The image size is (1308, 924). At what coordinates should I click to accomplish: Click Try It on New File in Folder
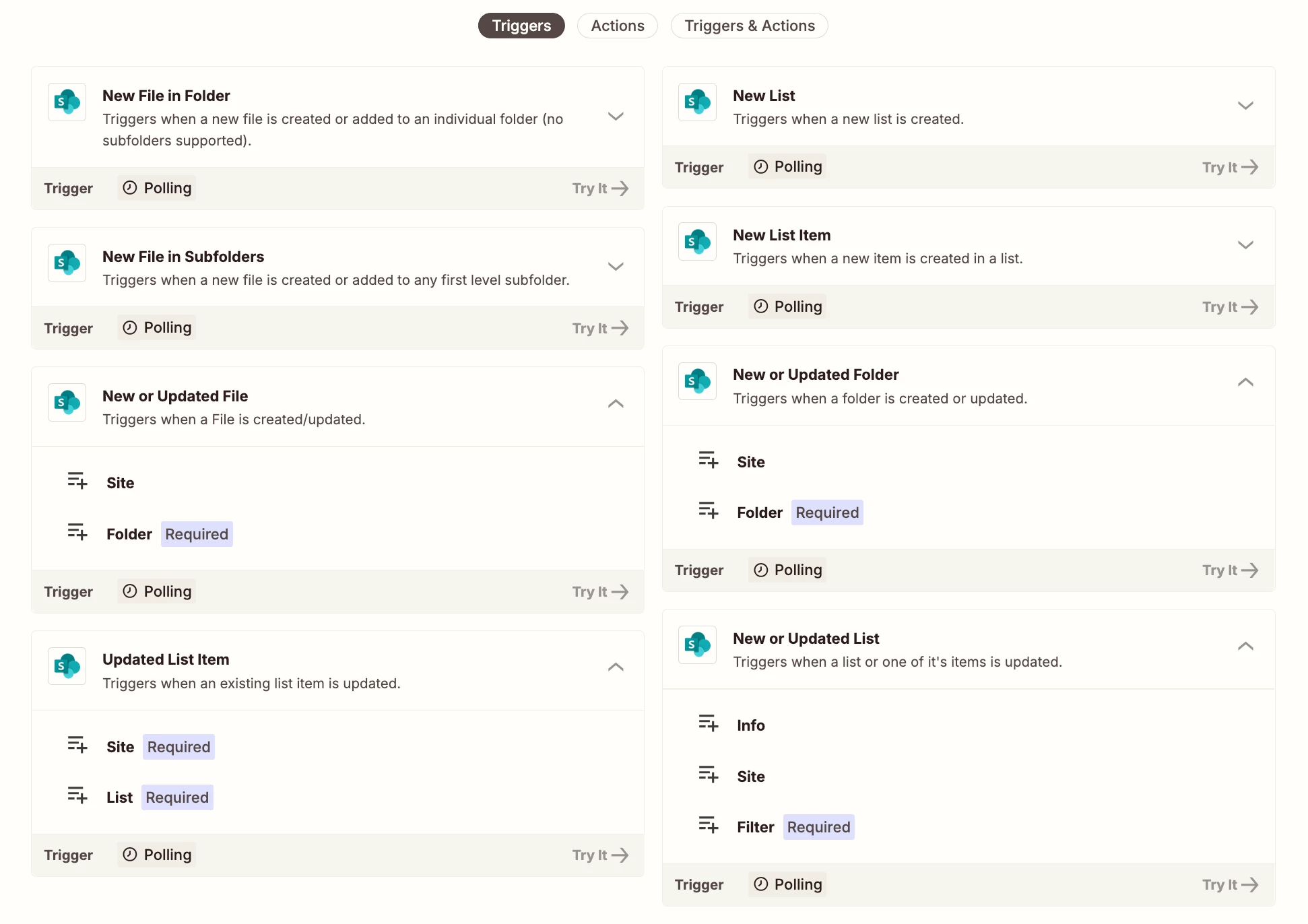coord(600,189)
